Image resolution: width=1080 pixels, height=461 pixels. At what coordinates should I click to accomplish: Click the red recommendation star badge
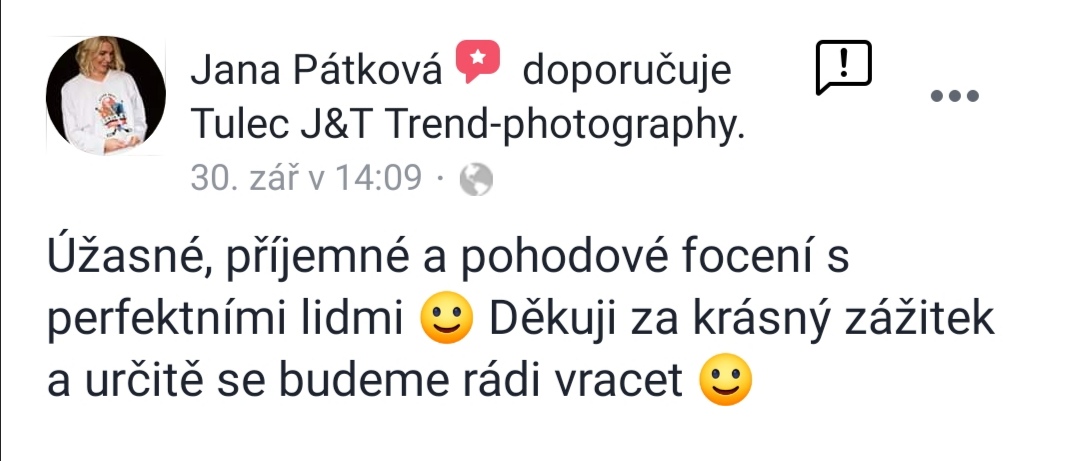[478, 61]
